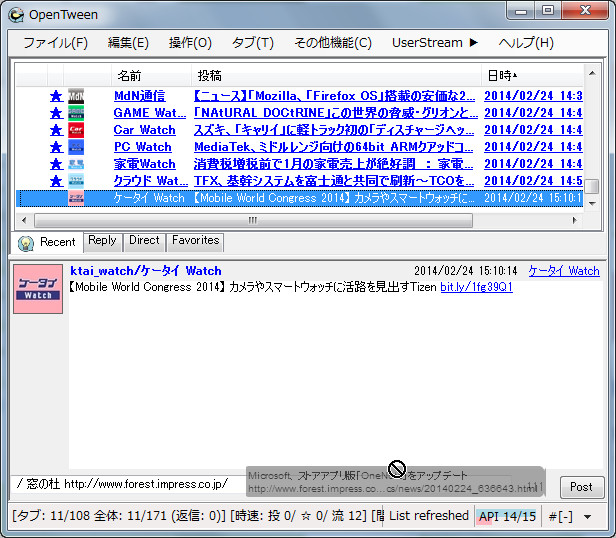The width and height of the screenshot is (616, 538).
Task: Open the #[-] hashtag dropdown arrow
Action: 588,517
